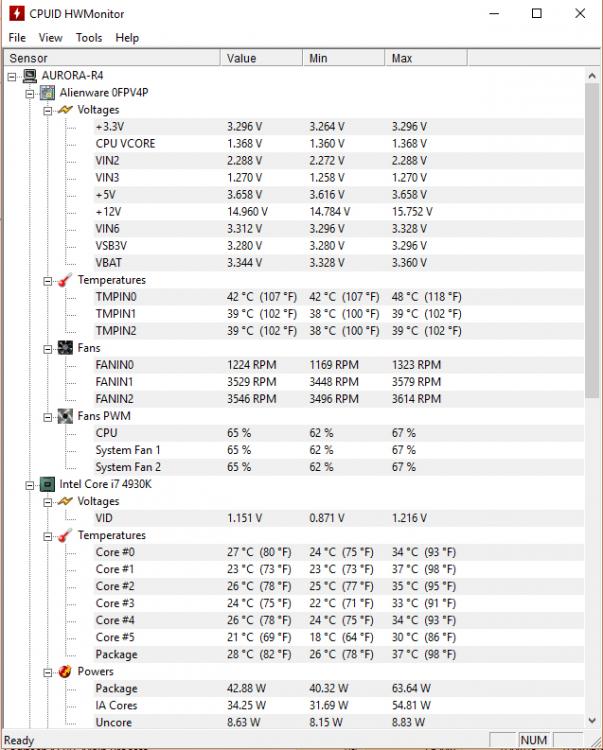Viewport: 603px width, 750px height.
Task: Click the motherboard Temperatures thermometer icon
Action: pos(65,280)
